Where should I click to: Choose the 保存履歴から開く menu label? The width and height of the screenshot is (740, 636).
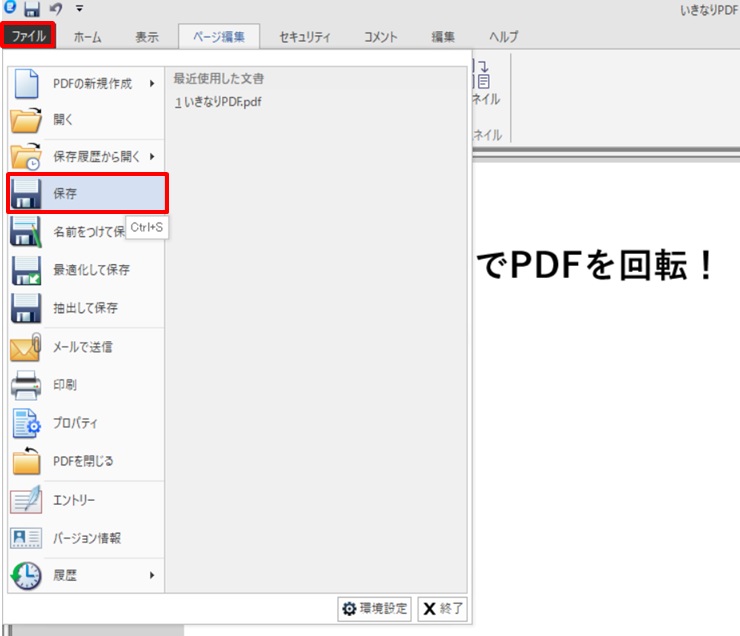click(x=96, y=156)
